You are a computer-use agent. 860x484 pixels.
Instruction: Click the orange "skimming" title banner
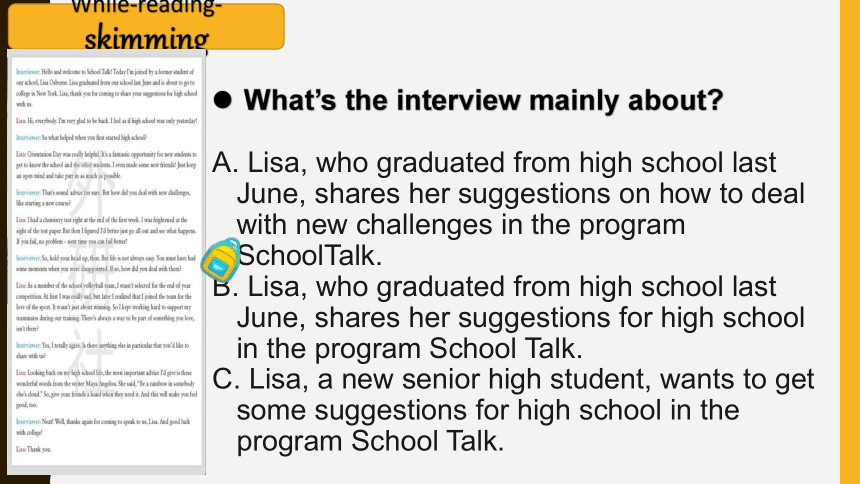[146, 26]
